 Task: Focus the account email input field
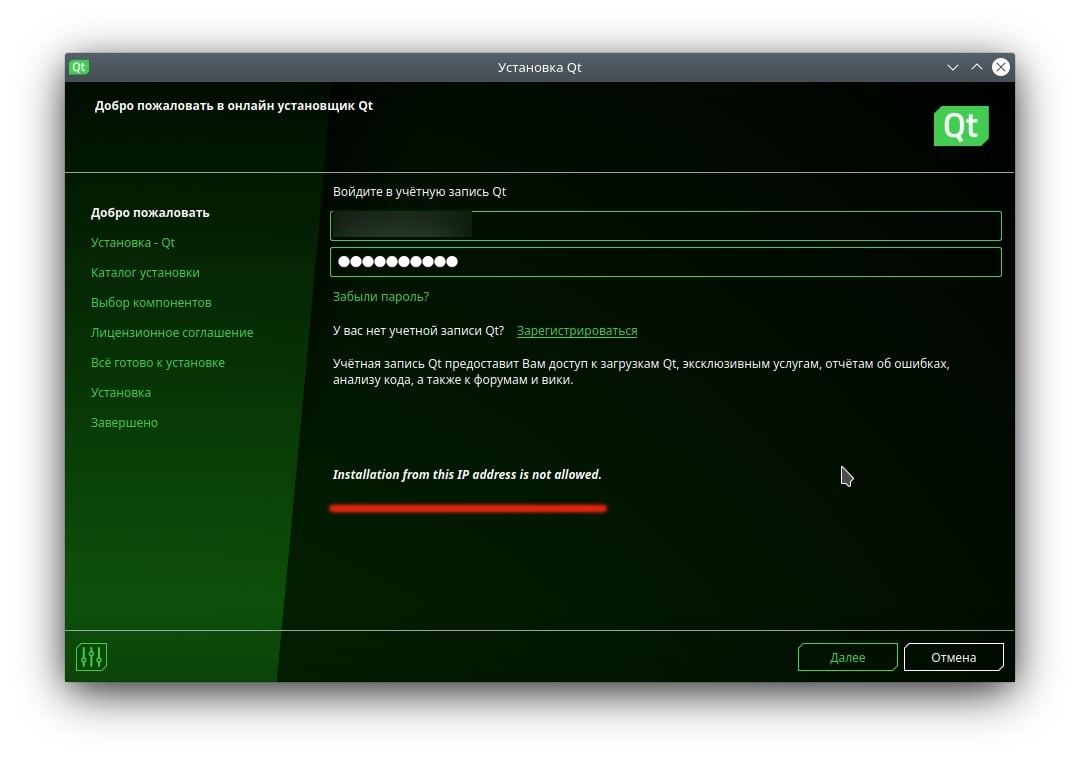(x=665, y=226)
